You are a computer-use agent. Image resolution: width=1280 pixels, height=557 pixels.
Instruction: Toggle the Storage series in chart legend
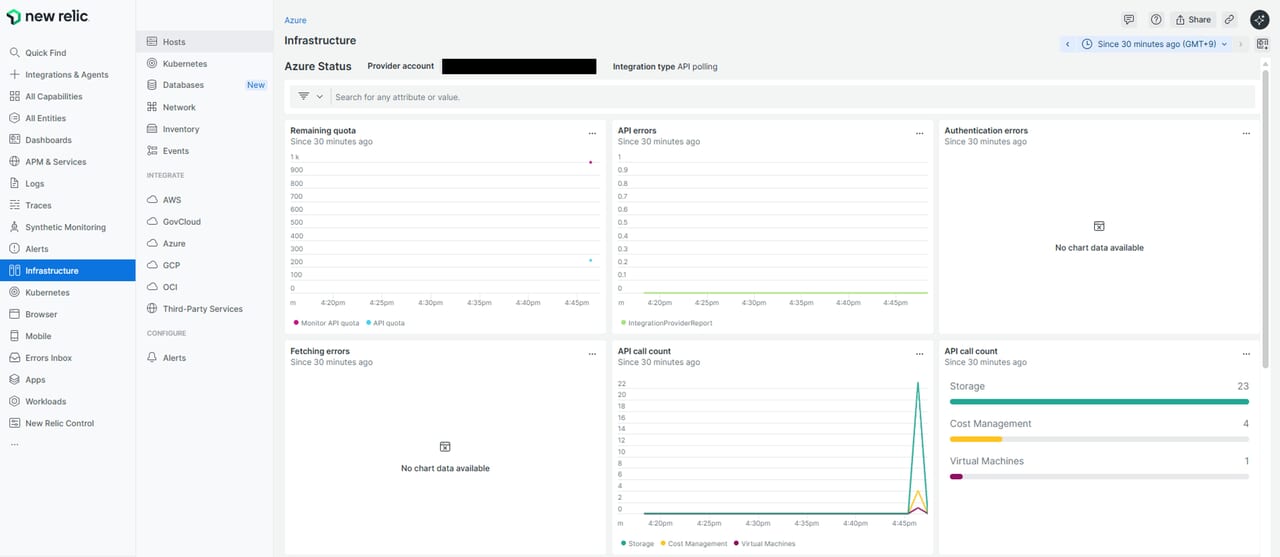(x=640, y=544)
